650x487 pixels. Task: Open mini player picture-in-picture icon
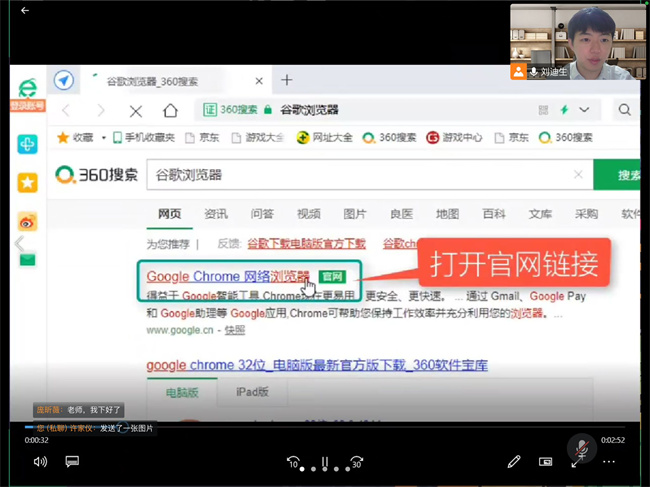(546, 461)
